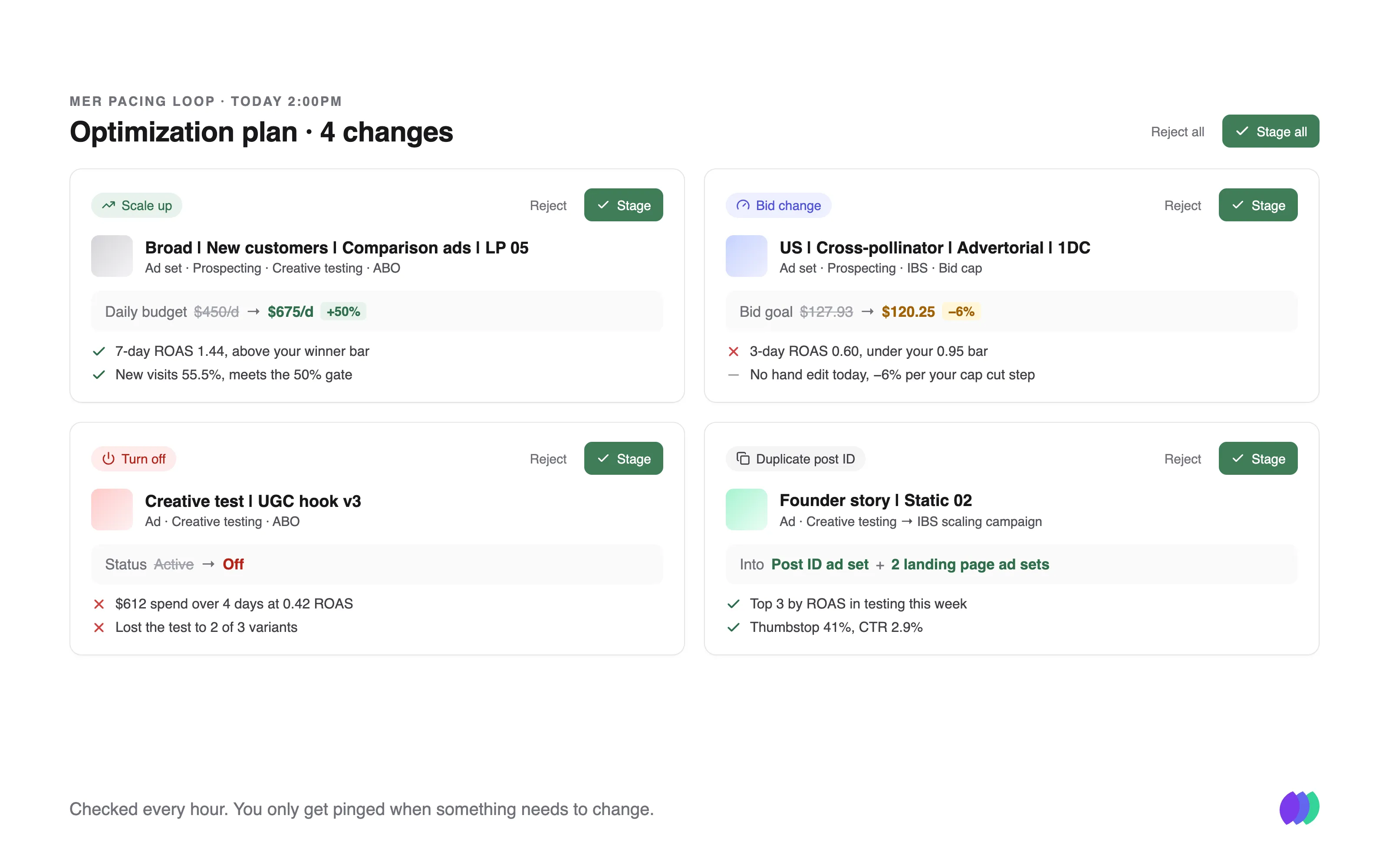Click the check icon beside New visits 55.5%
The image size is (1389, 868).
pos(99,375)
